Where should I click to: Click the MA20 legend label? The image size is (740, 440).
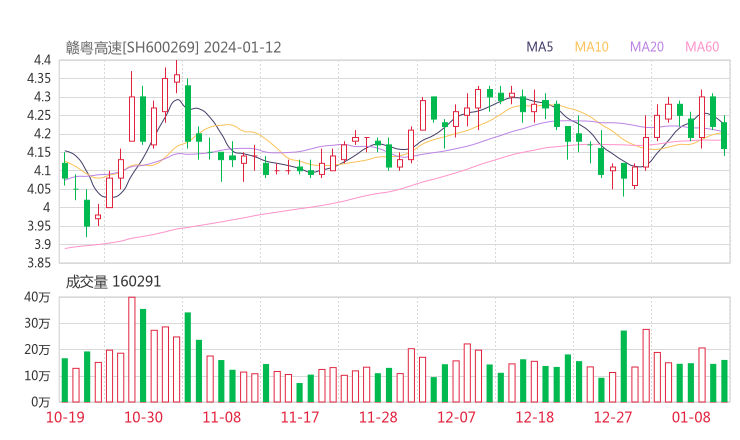[x=647, y=47]
